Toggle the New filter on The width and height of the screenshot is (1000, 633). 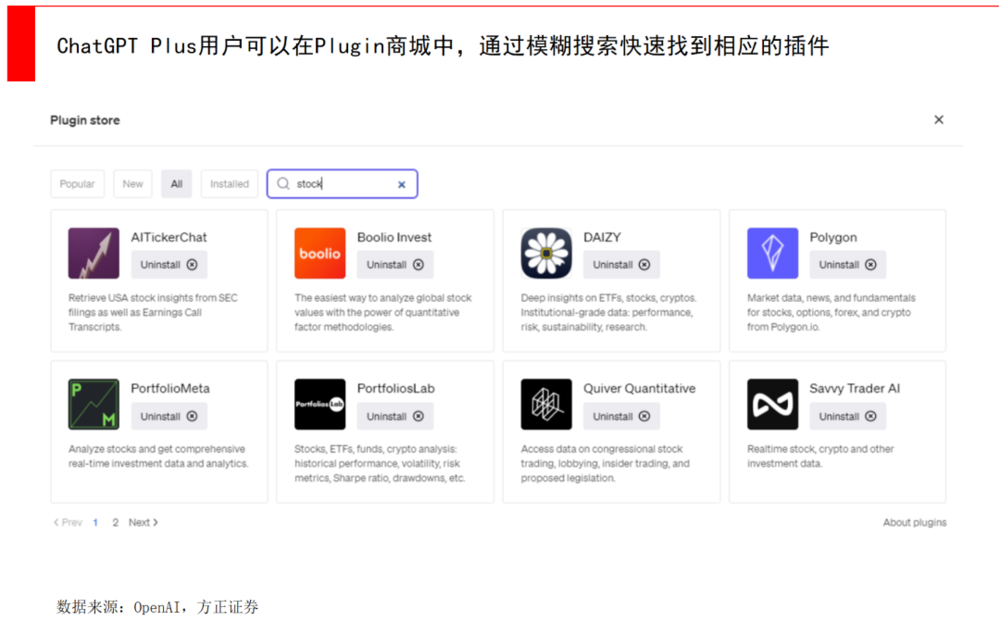point(132,184)
